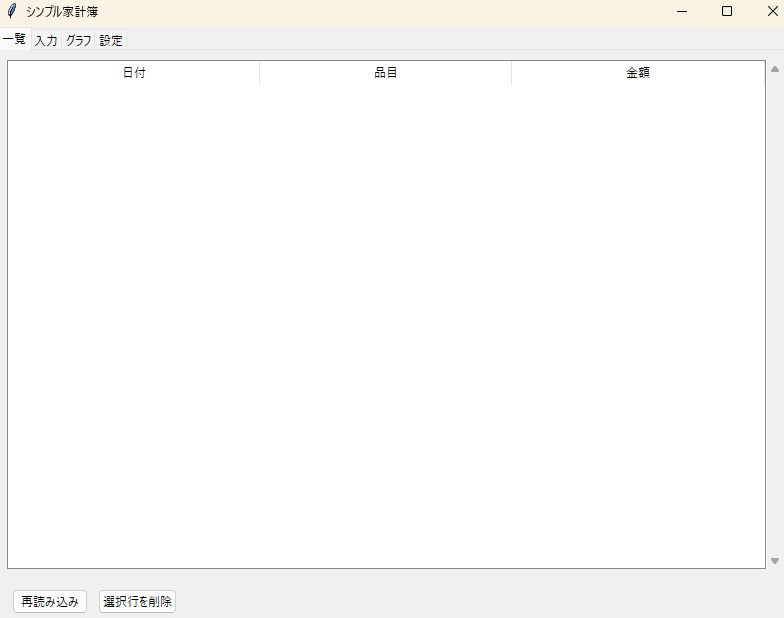Open the グラフ tab
The height and width of the screenshot is (618, 784).
pos(78,40)
